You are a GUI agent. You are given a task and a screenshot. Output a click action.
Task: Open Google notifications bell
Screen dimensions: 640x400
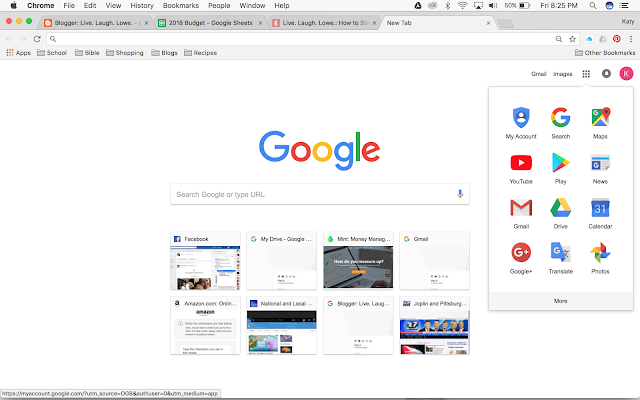point(606,73)
